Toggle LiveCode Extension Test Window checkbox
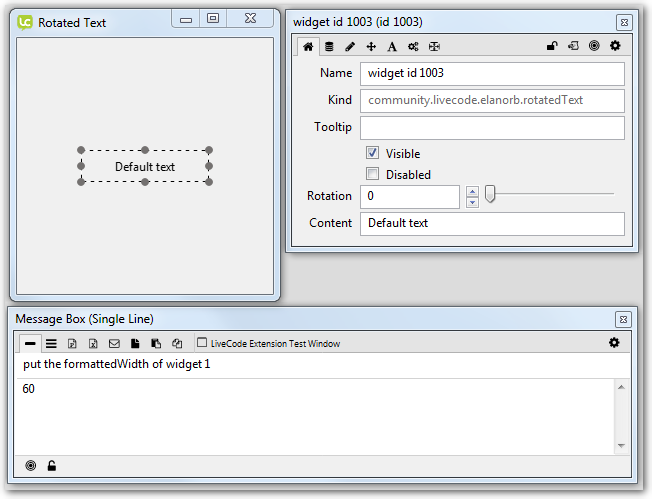This screenshot has height=499, width=652. [202, 343]
